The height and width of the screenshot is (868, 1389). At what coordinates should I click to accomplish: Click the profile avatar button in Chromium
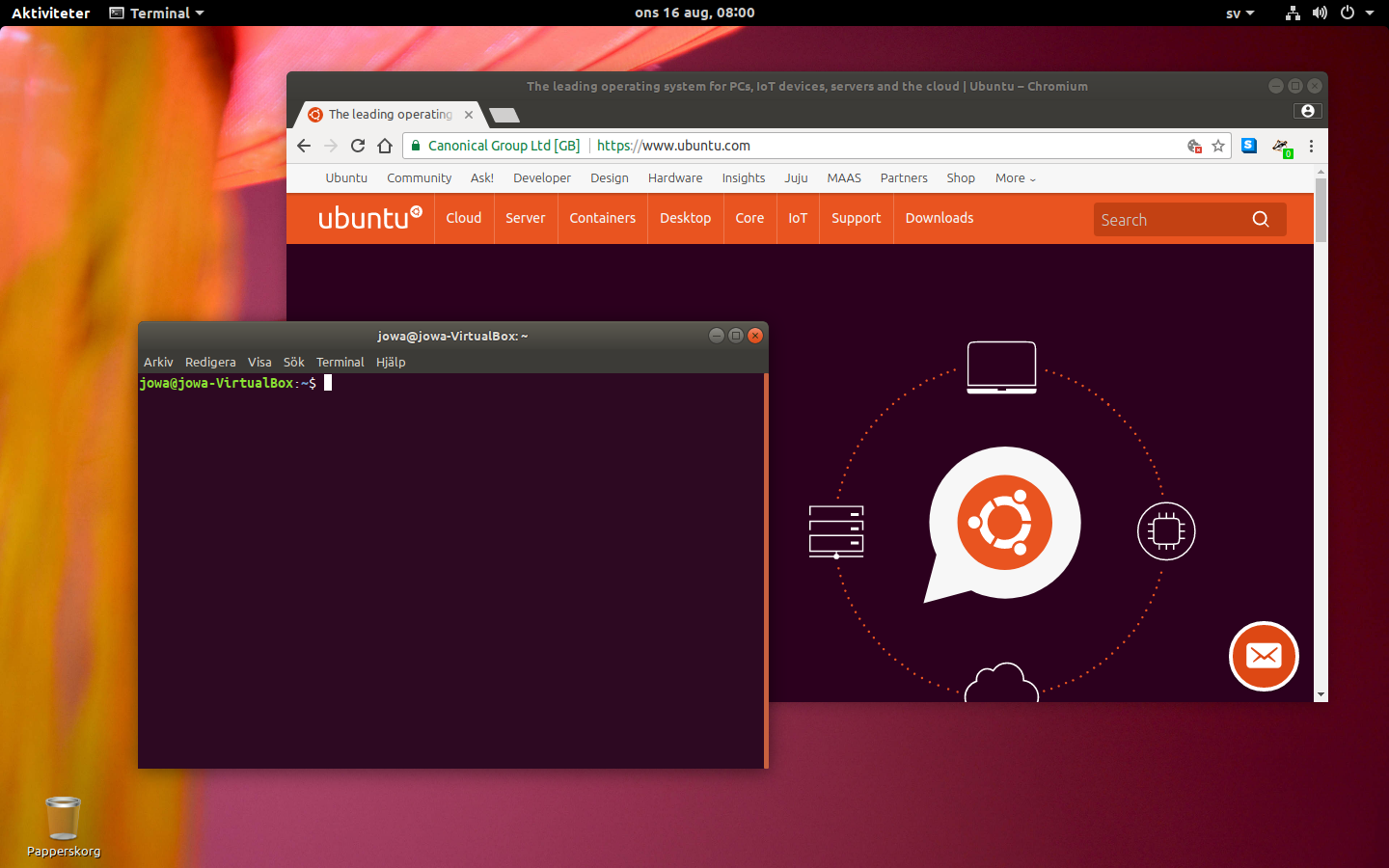click(x=1307, y=111)
